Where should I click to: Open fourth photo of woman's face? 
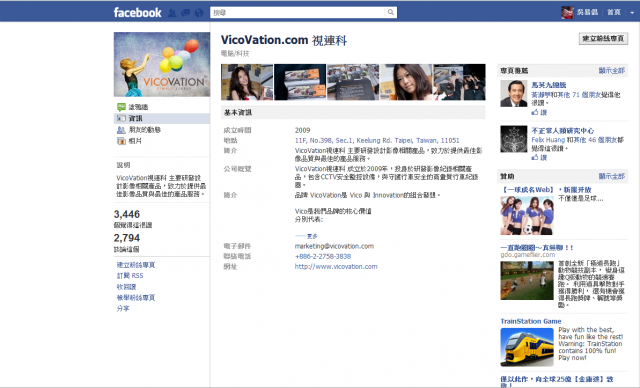pos(406,82)
